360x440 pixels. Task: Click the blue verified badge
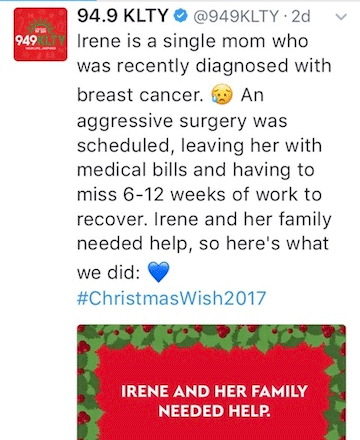click(x=181, y=16)
